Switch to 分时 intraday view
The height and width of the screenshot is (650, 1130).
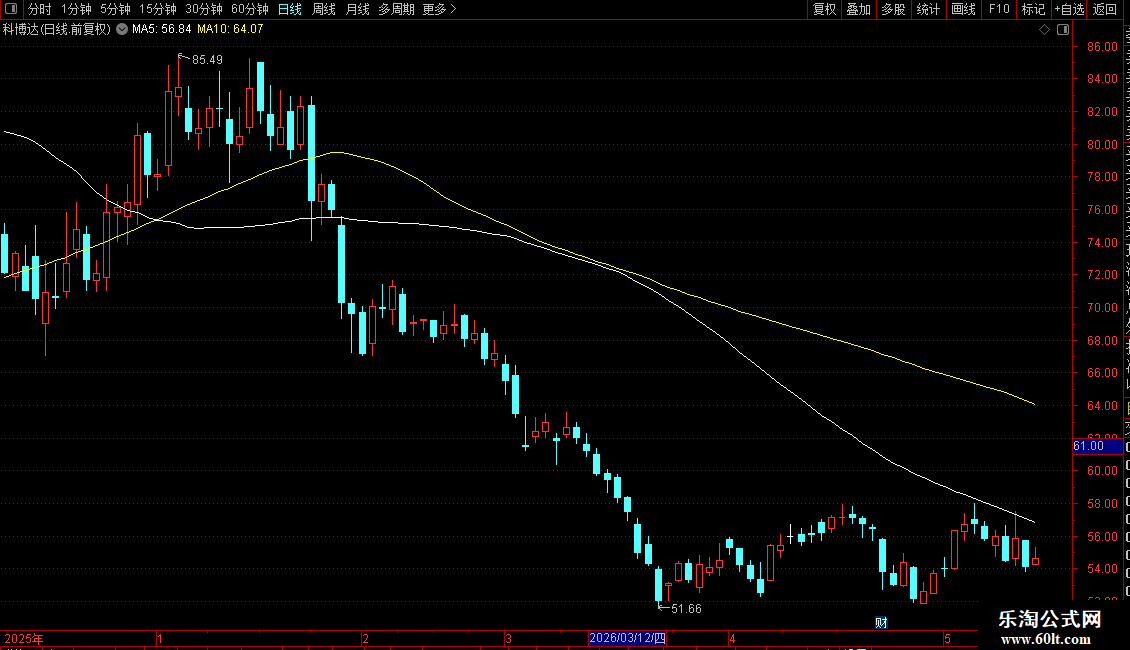click(x=40, y=9)
